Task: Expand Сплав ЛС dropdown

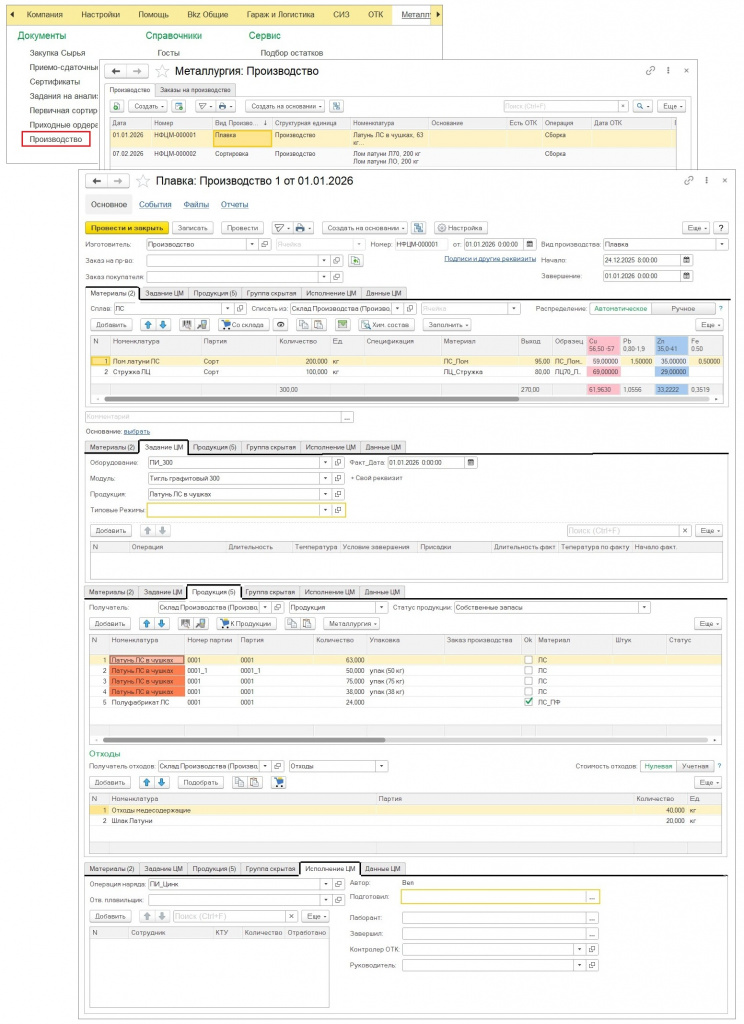Action: click(x=227, y=308)
